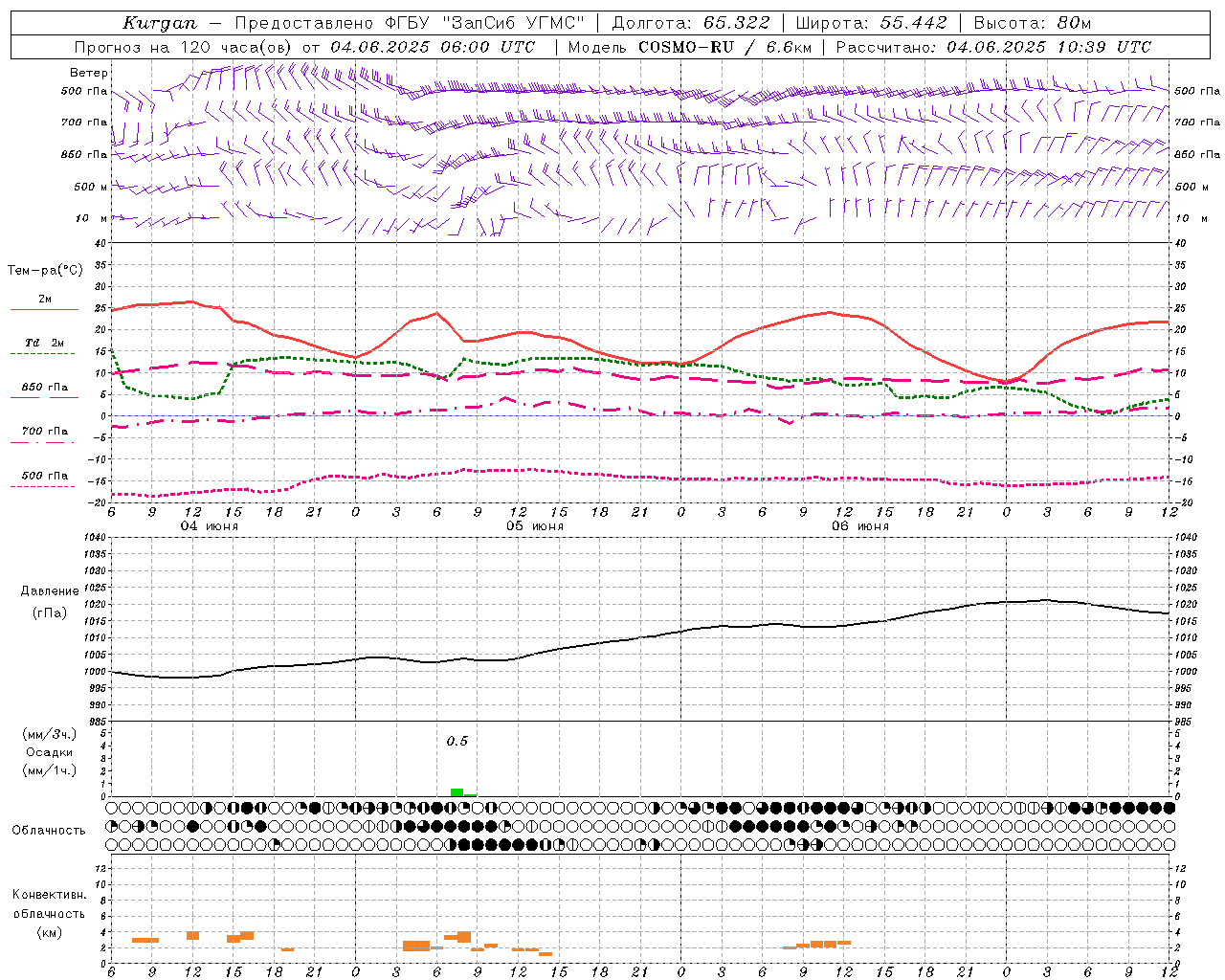
Task: Click the computed time "Рассчитано: 04.06.2025 10:39 UTC"
Action: coord(993,47)
